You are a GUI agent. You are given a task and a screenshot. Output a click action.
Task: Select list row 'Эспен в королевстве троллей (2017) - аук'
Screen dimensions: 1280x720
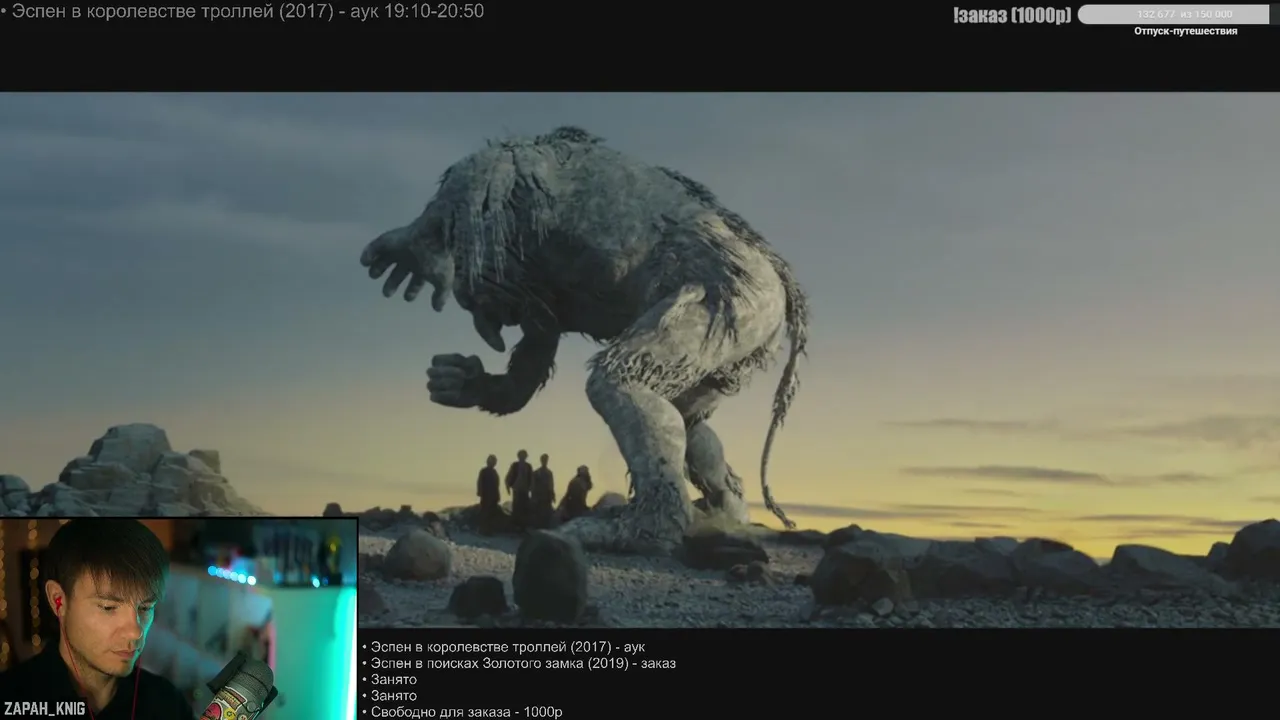[x=503, y=647]
